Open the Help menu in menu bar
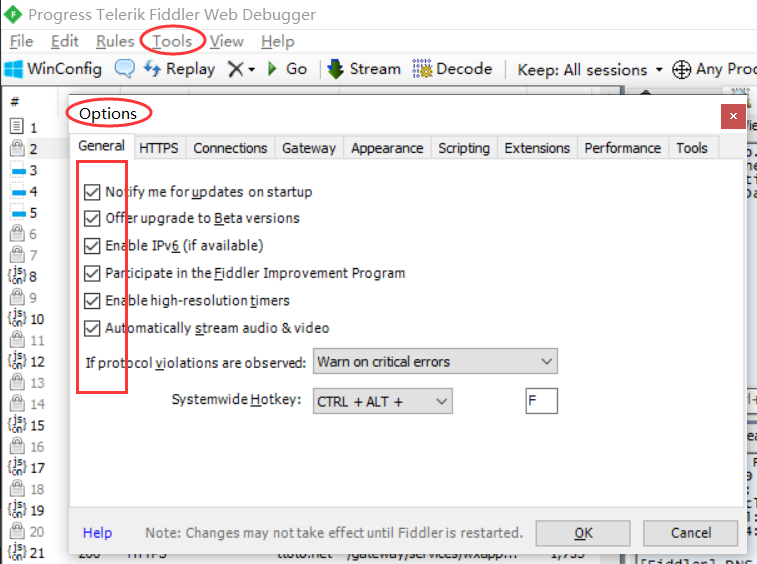This screenshot has width=757, height=564. click(278, 42)
